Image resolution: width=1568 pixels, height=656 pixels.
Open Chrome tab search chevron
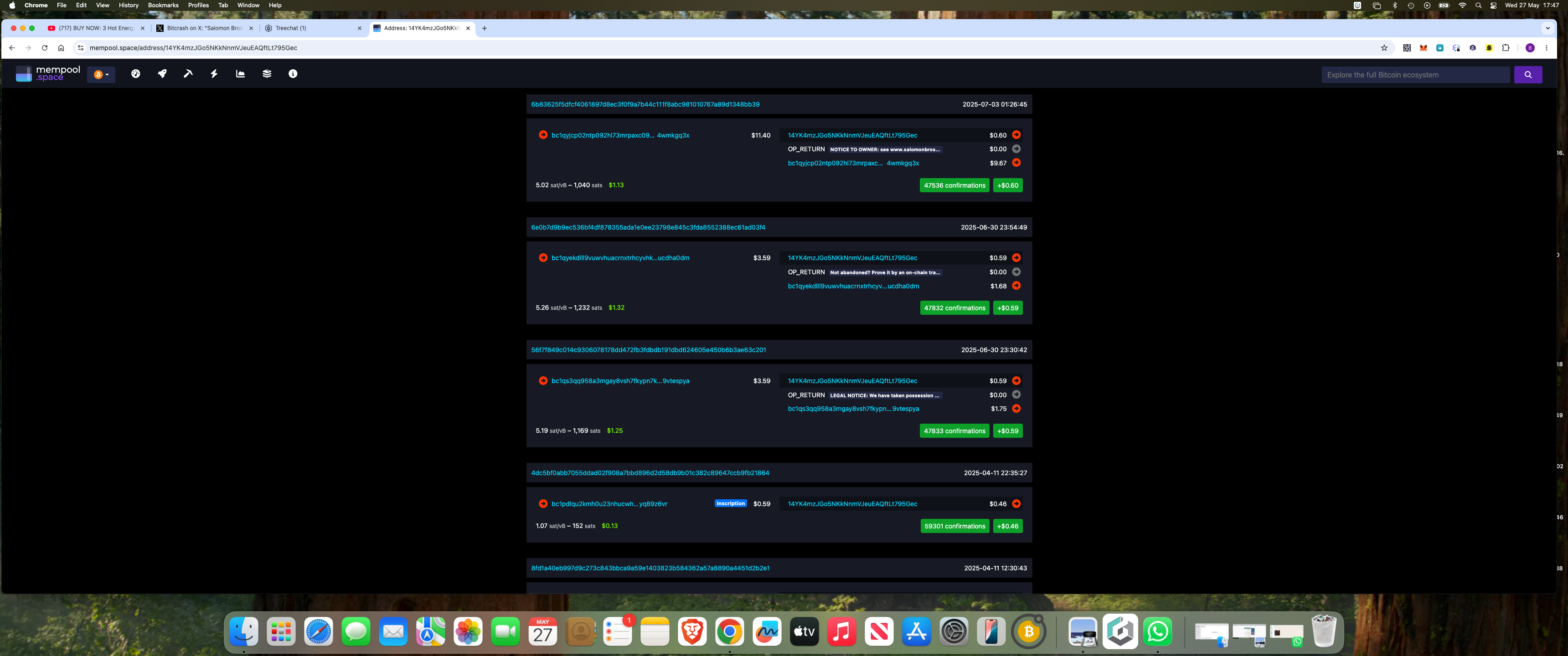pos(1547,28)
